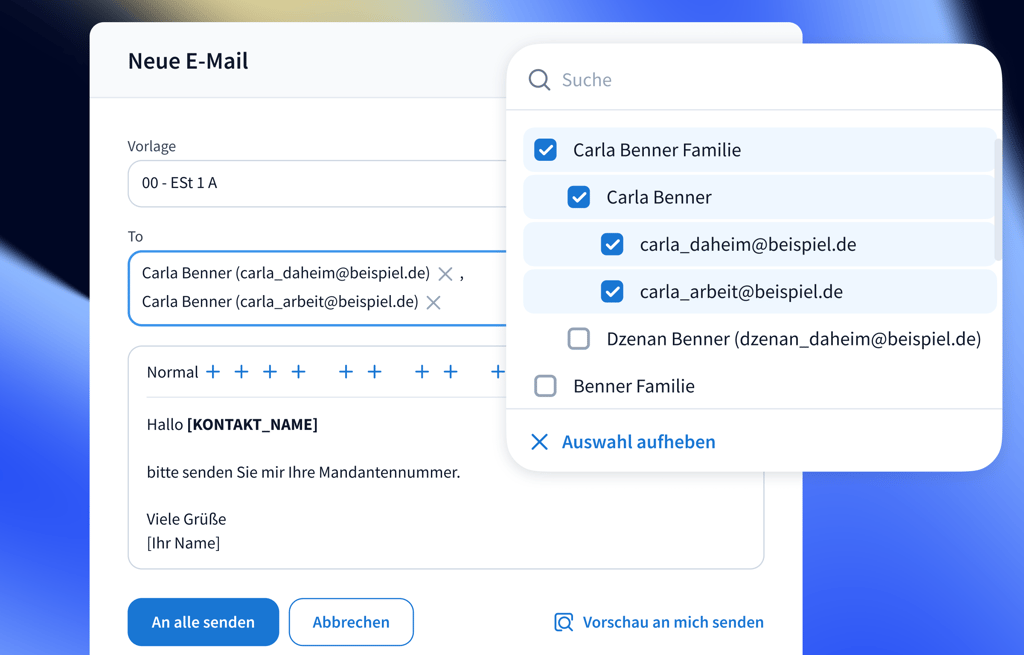Click the scrollbar of the contact list
The height and width of the screenshot is (655, 1024).
pyautogui.click(x=997, y=200)
